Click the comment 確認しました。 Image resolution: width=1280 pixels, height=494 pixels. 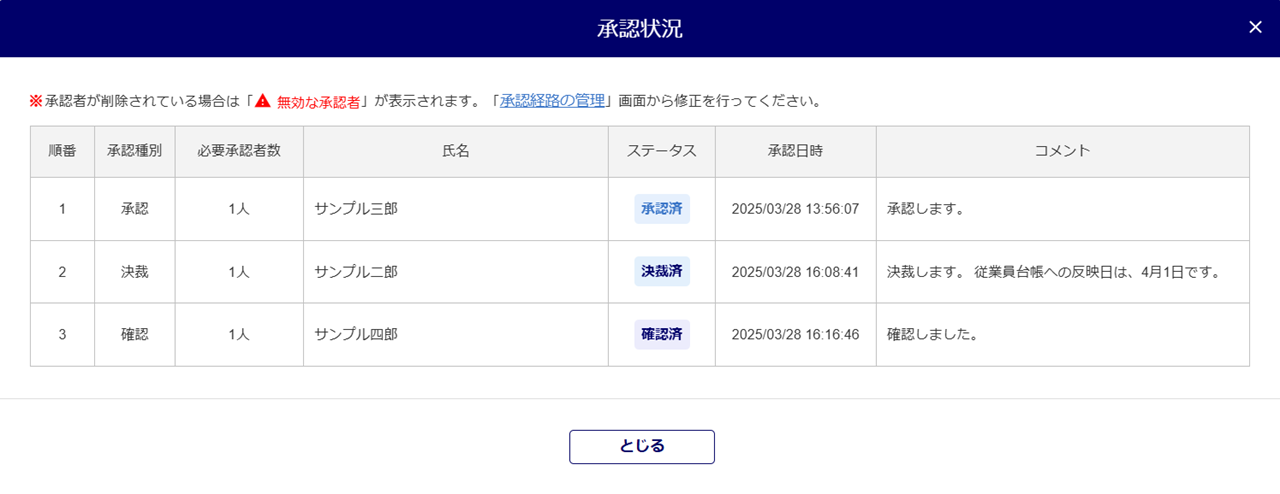click(932, 335)
